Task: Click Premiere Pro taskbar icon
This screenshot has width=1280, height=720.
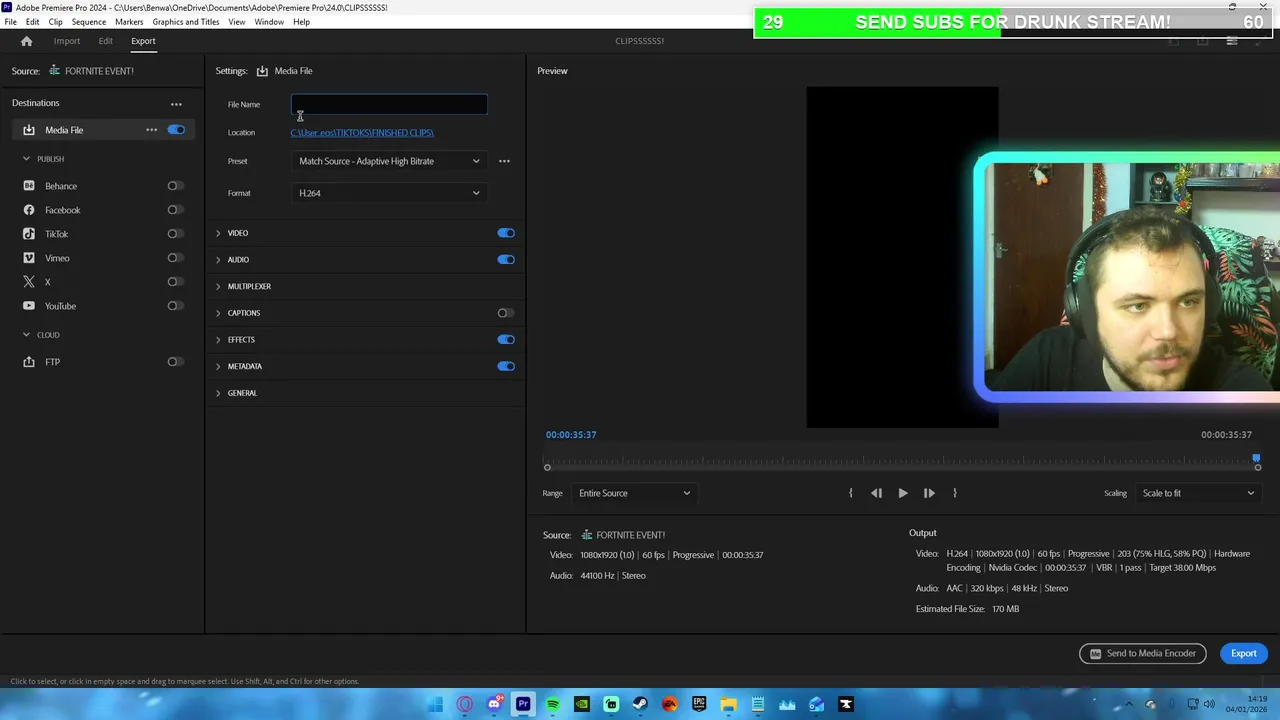Action: point(523,704)
